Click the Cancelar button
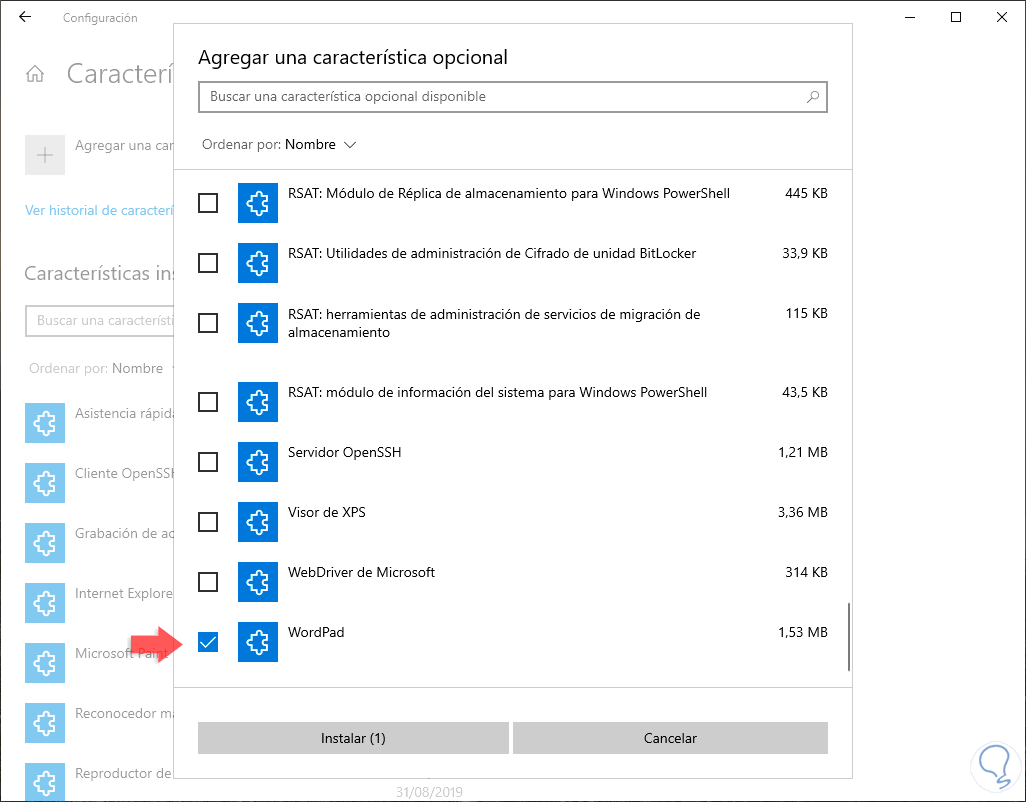Image resolution: width=1026 pixels, height=802 pixels. [x=670, y=738]
